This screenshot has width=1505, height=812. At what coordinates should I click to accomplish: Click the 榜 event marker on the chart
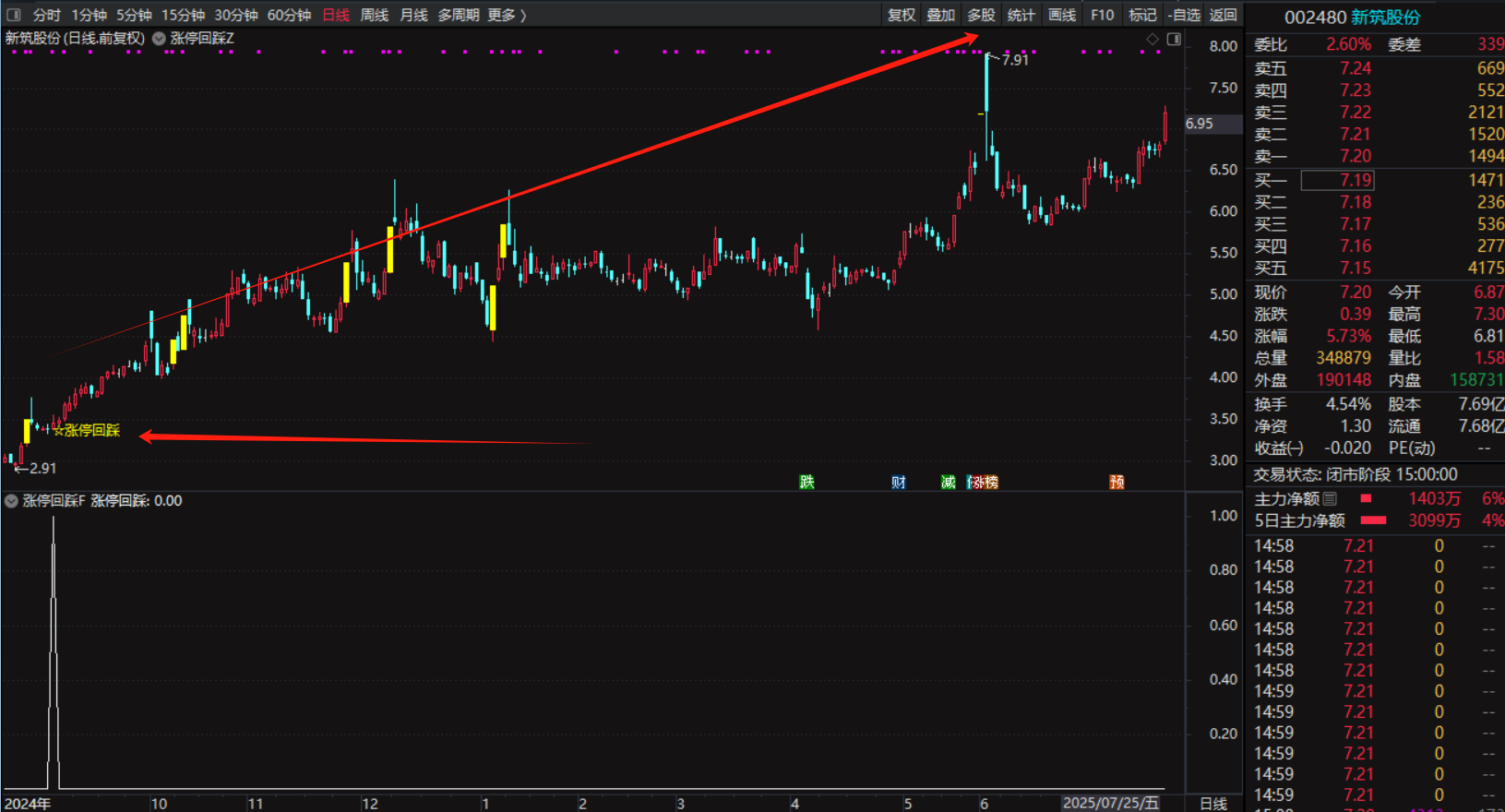tap(988, 482)
